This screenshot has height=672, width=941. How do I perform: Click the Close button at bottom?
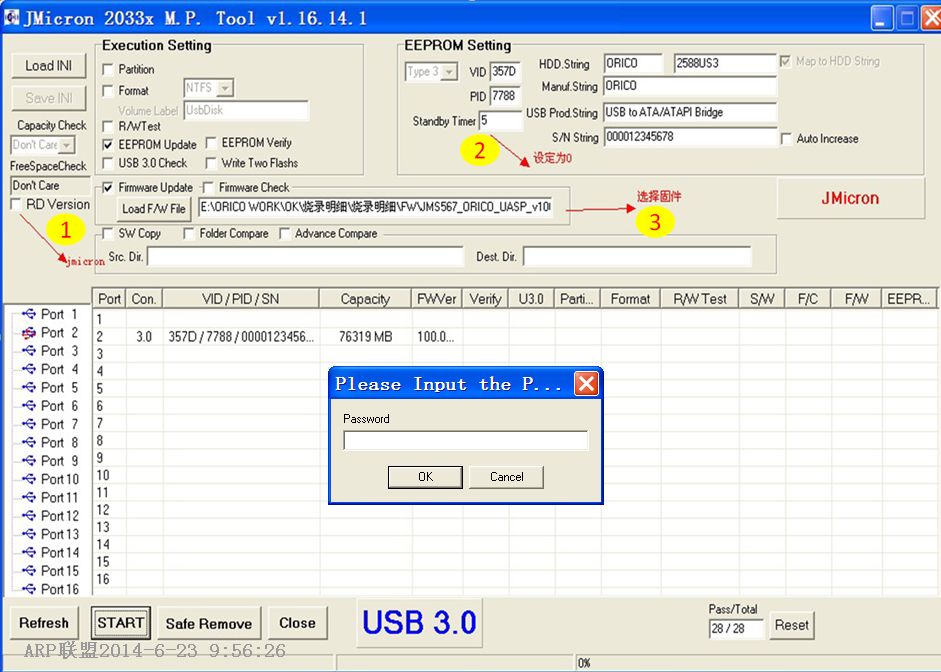coord(297,623)
